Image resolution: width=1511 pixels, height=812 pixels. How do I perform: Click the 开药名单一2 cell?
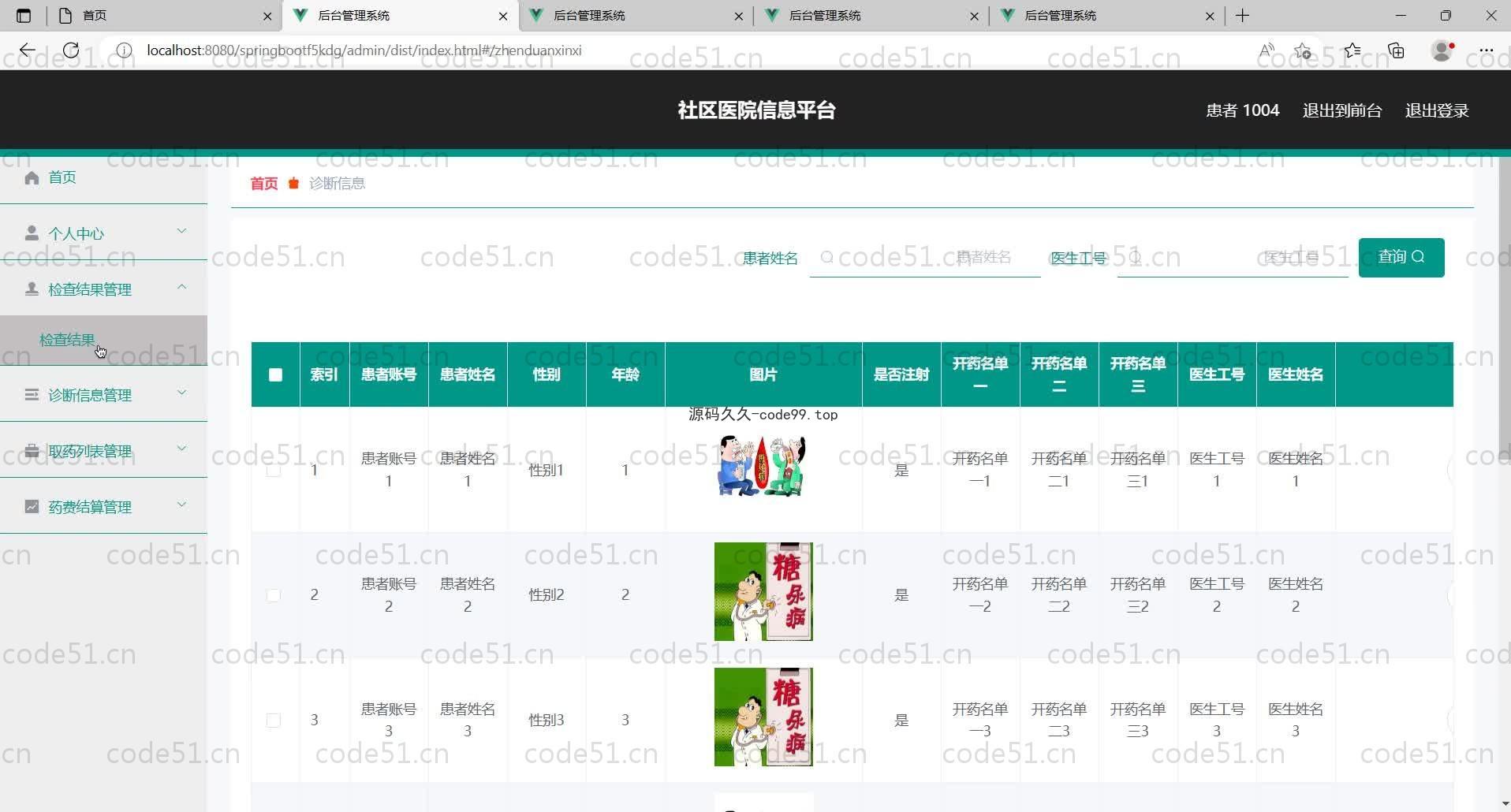(980, 594)
